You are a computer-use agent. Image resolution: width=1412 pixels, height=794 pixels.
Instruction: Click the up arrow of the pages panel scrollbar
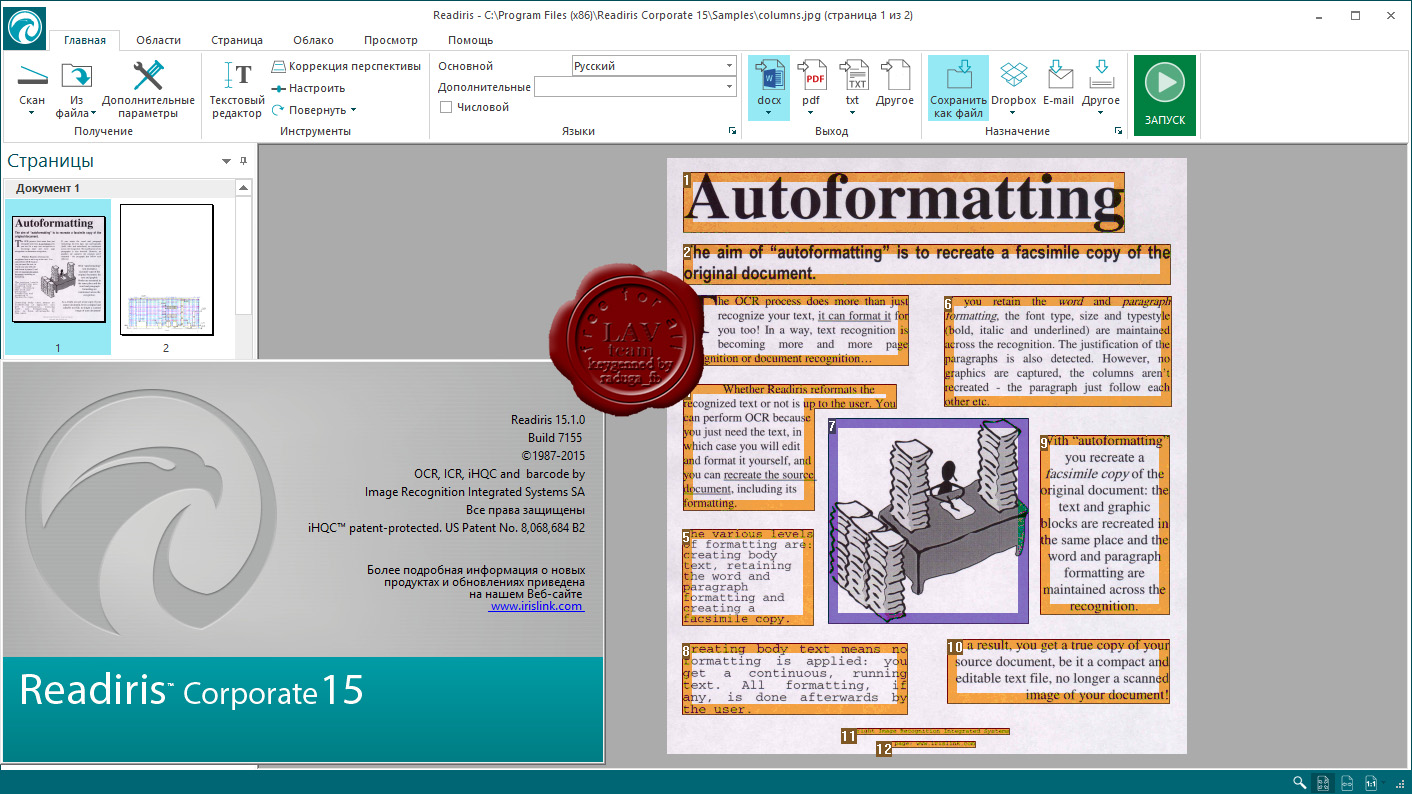pyautogui.click(x=243, y=188)
